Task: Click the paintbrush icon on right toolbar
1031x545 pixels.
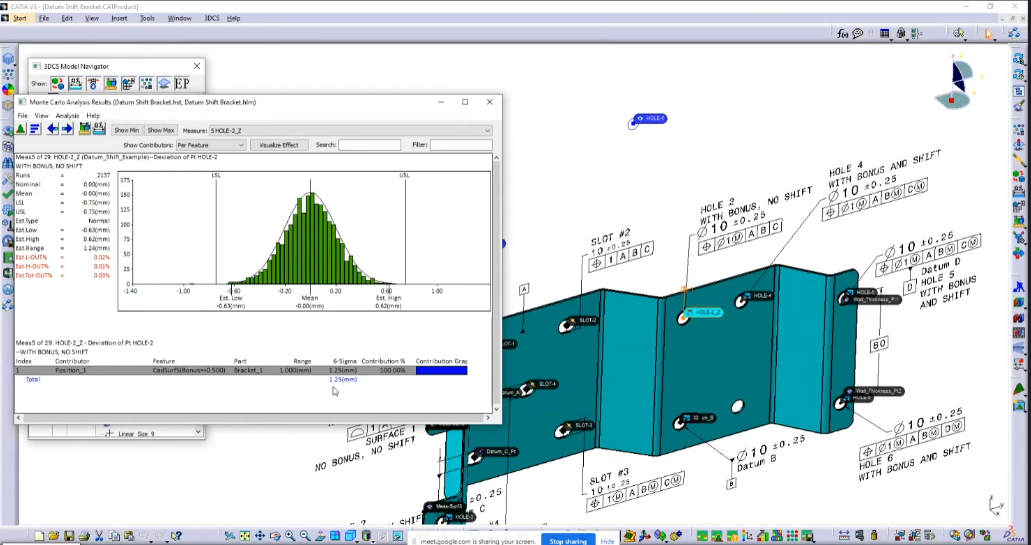Action: click(1020, 107)
